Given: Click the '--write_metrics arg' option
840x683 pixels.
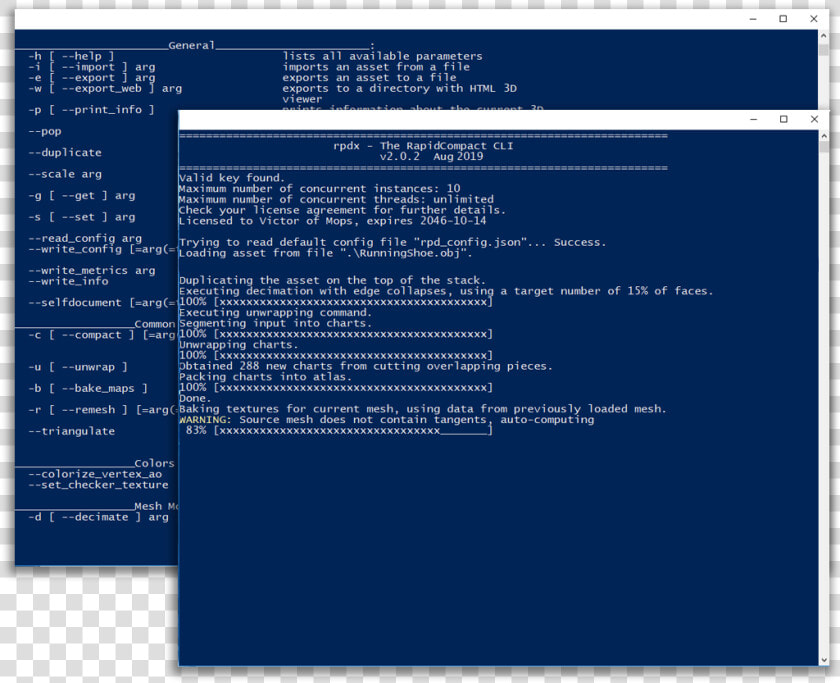Looking at the screenshot, I should click(x=92, y=271).
